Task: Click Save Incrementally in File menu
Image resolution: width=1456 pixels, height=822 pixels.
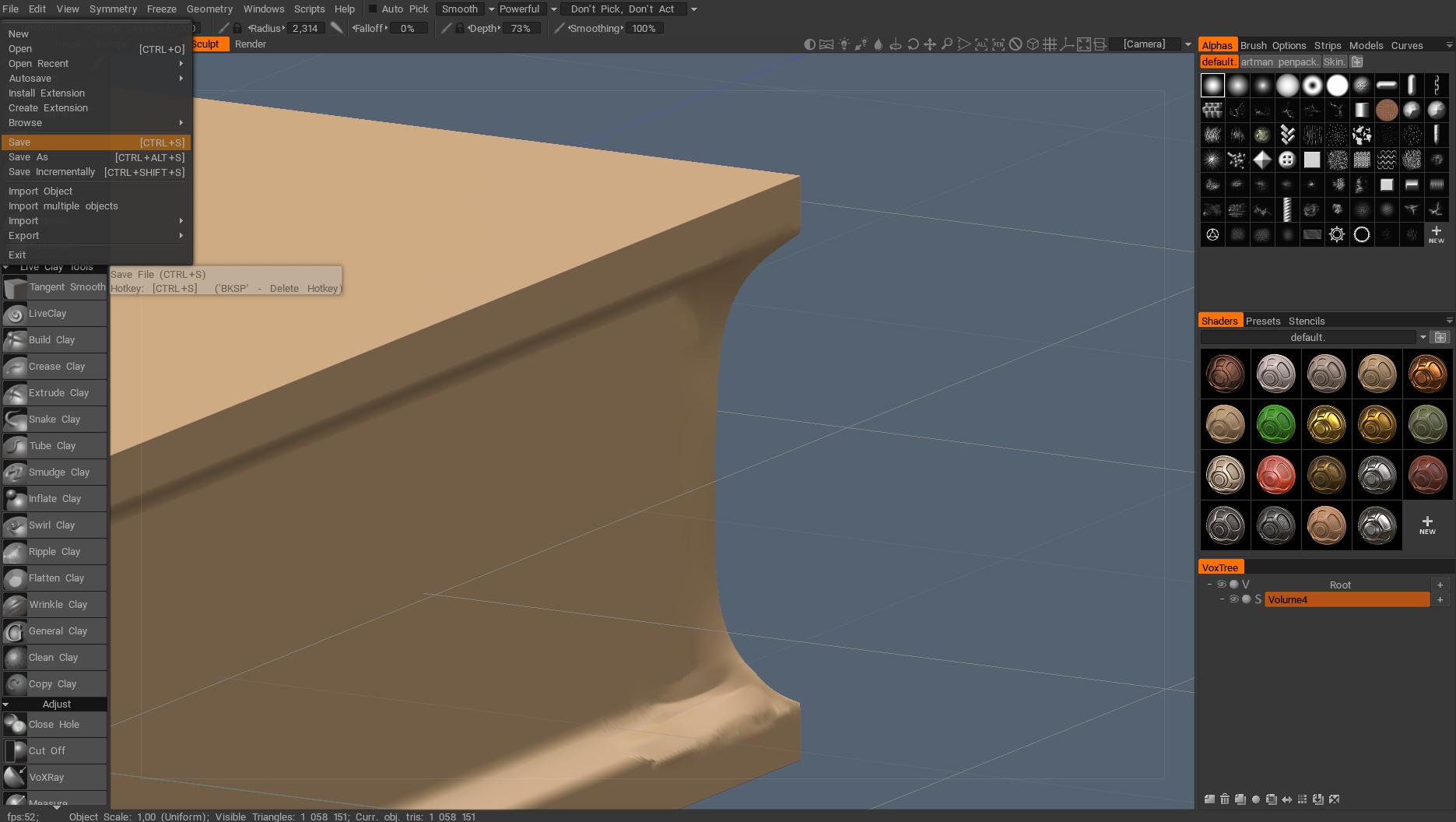Action: [x=96, y=172]
